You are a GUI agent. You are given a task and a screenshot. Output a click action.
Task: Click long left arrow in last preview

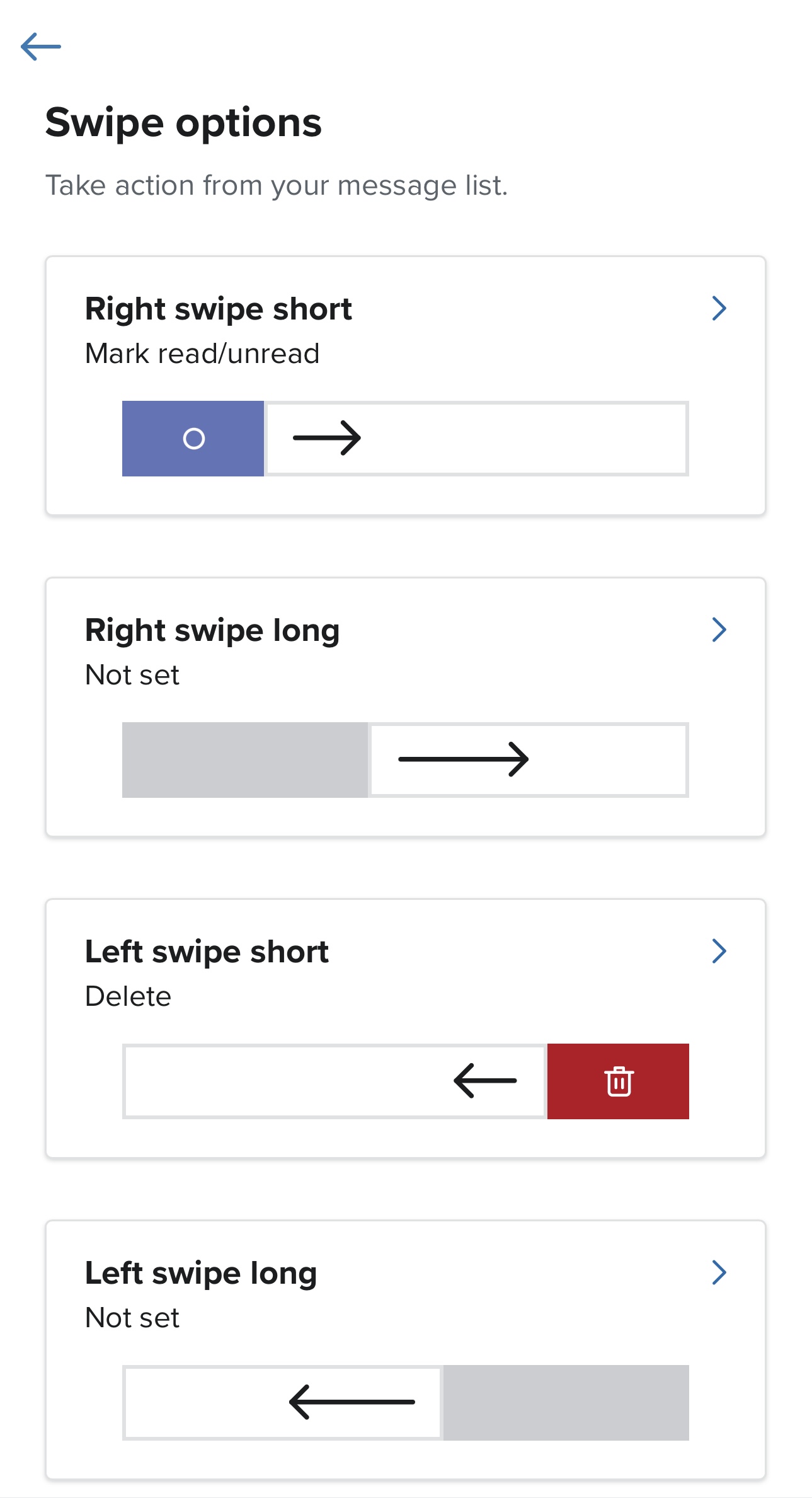[352, 1402]
